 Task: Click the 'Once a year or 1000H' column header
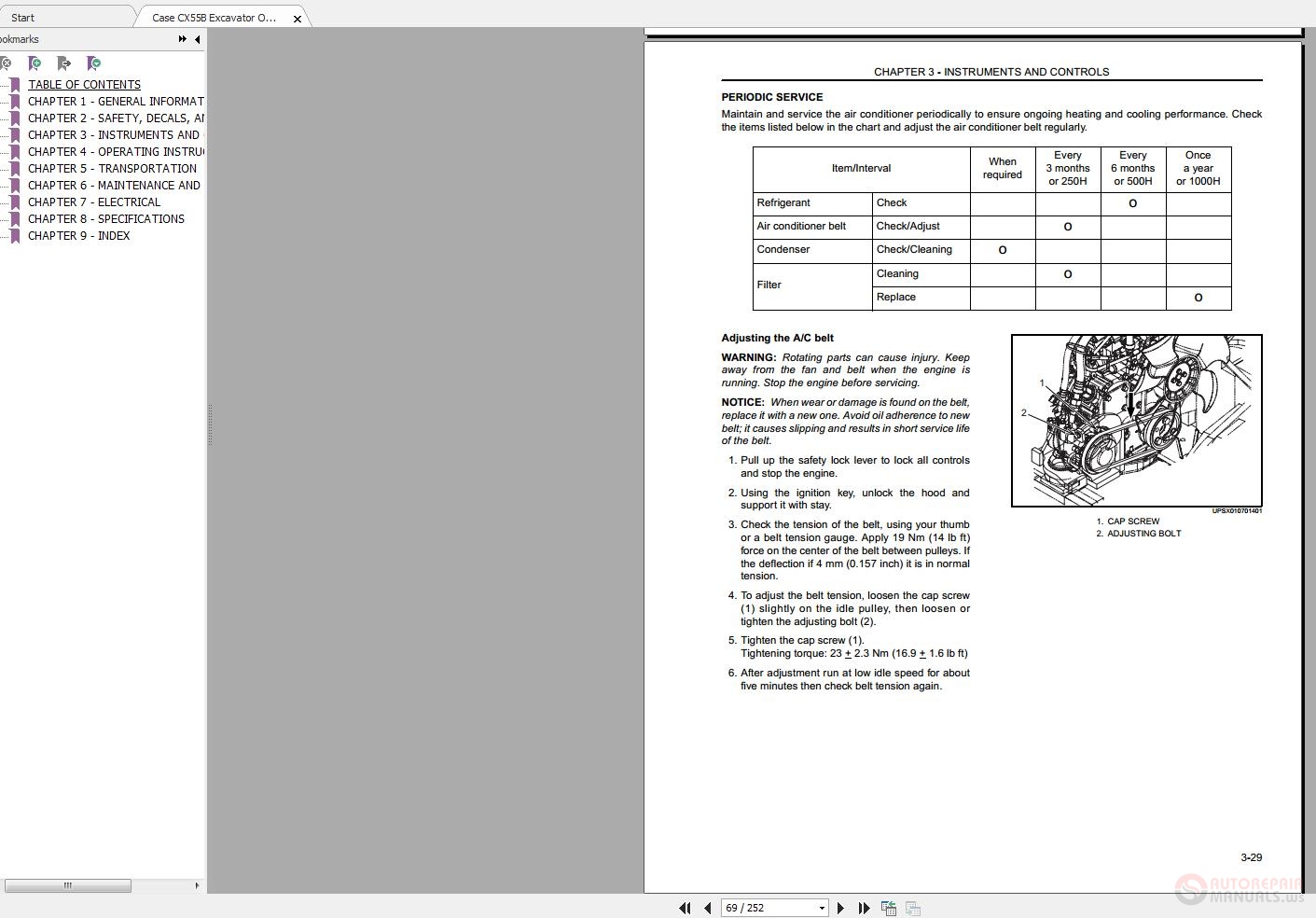pyautogui.click(x=1198, y=169)
